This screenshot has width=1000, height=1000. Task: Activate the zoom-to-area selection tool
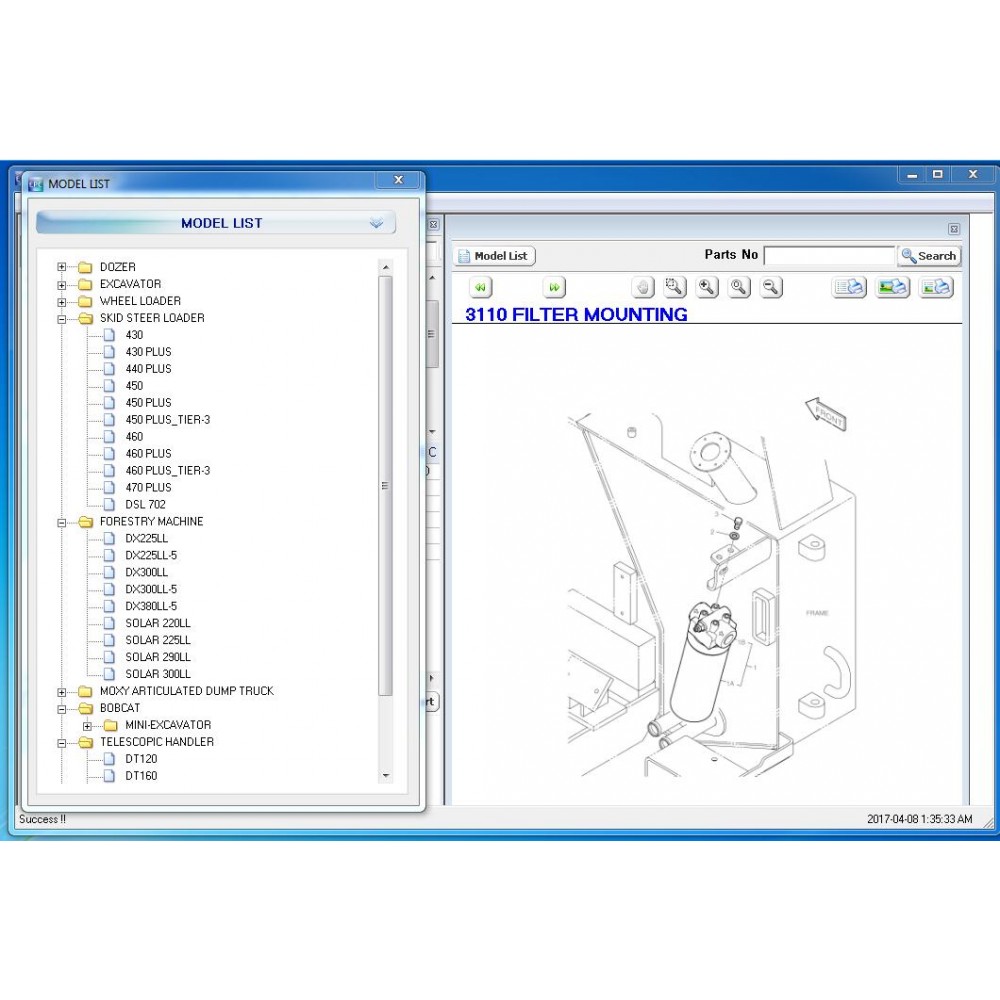(x=675, y=288)
